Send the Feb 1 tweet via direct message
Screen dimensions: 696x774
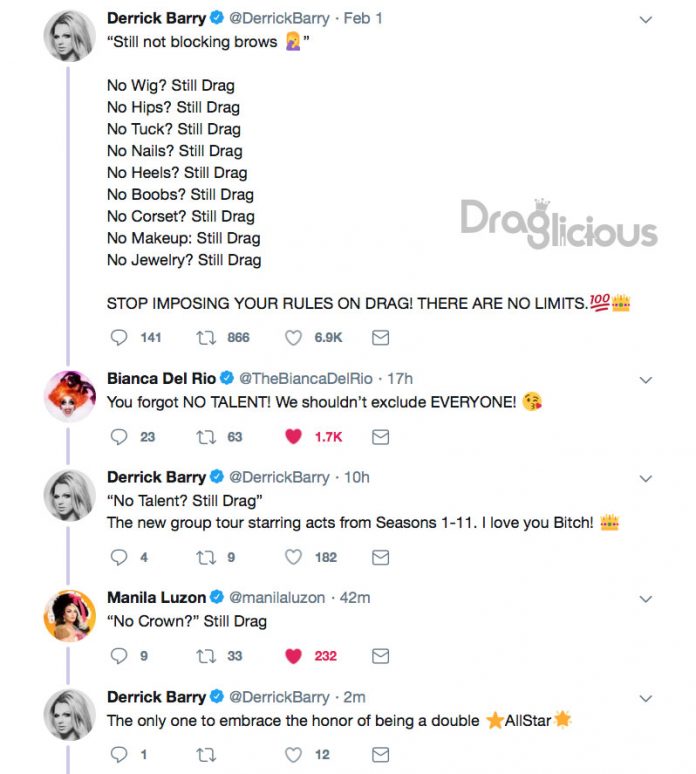(380, 338)
